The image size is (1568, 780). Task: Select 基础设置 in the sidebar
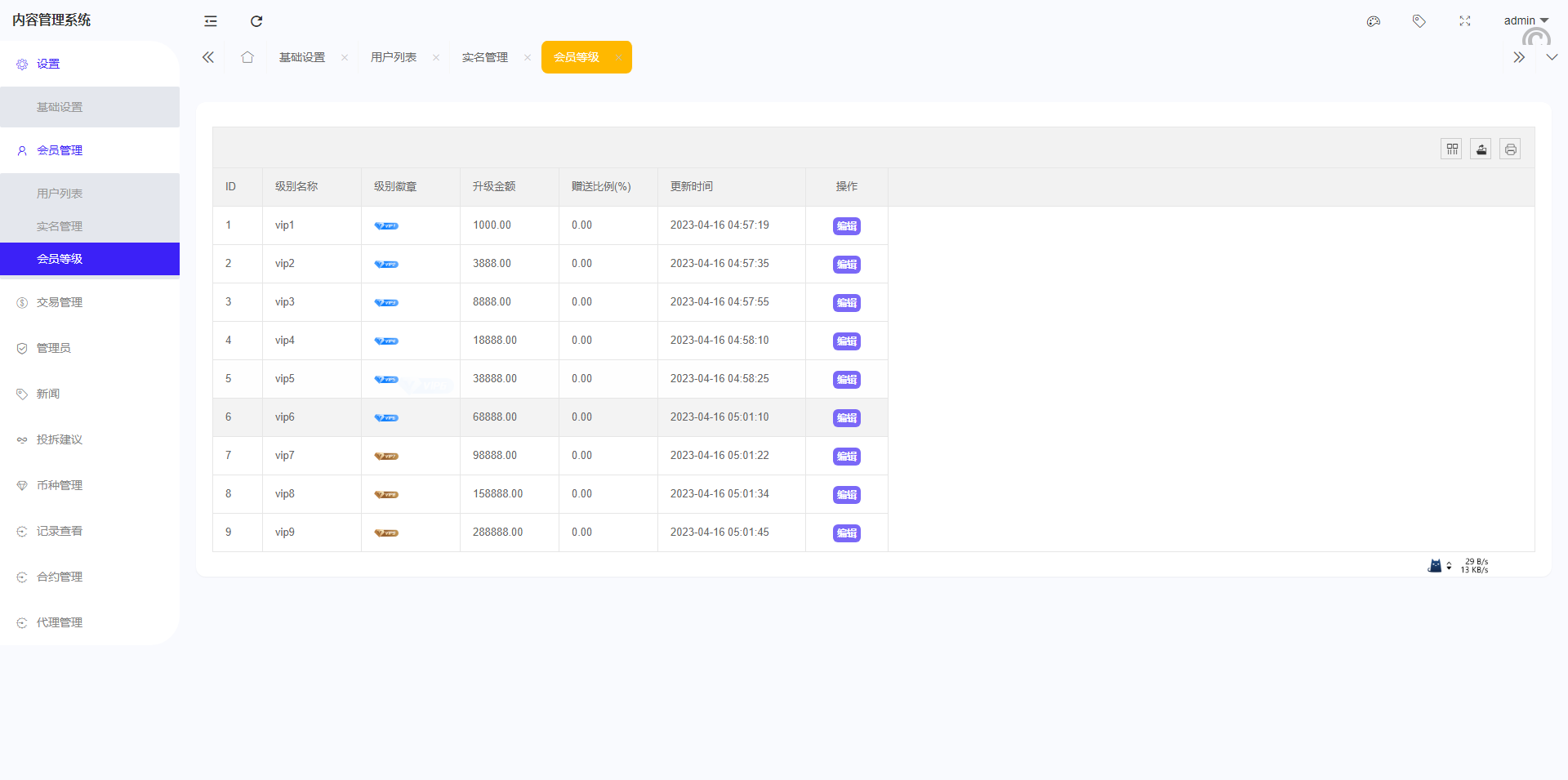[x=60, y=107]
